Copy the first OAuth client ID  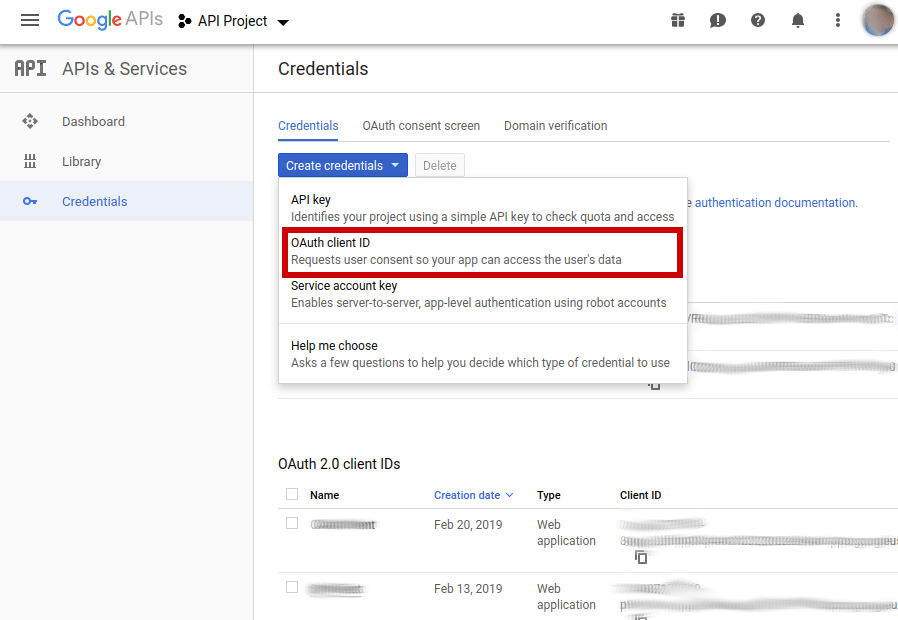pos(641,557)
